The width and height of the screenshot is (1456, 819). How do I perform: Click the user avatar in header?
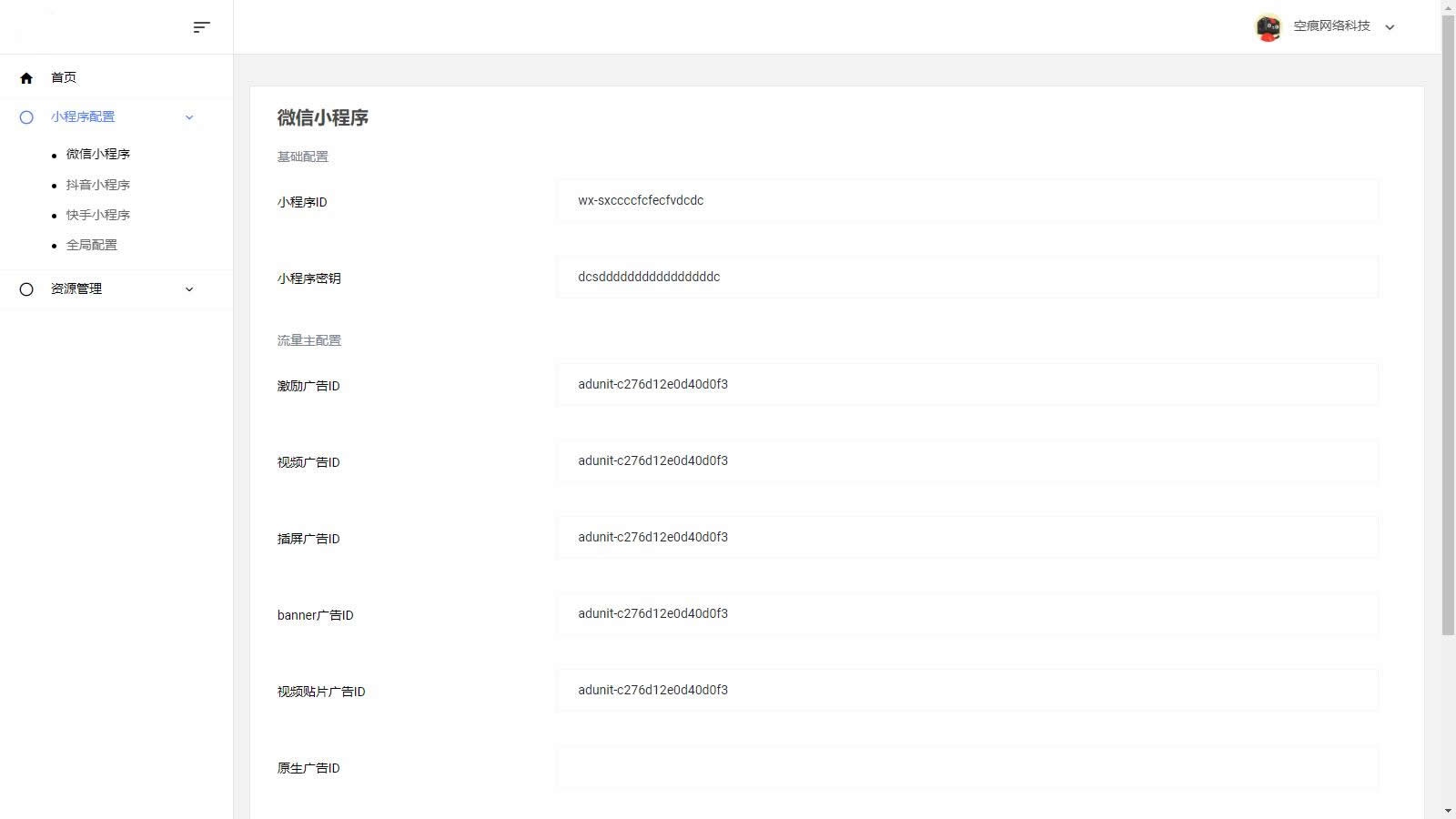coord(1269,27)
